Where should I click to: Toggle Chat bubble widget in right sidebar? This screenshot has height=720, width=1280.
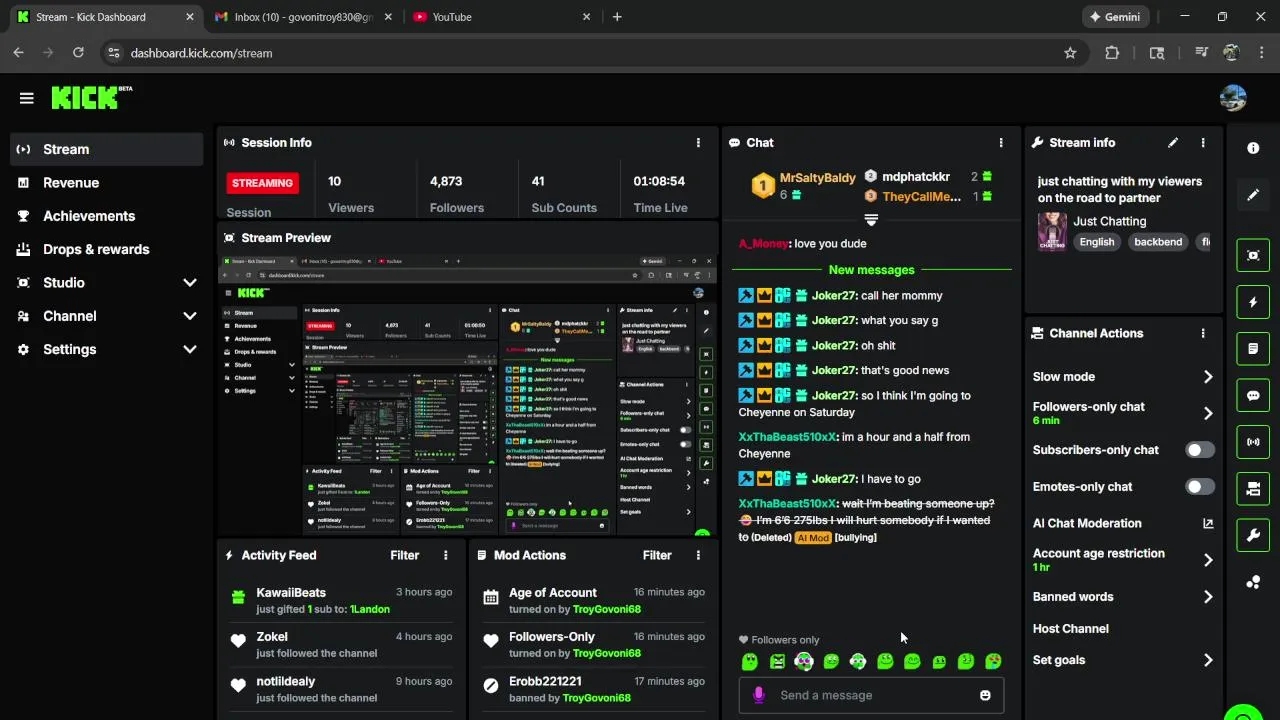[1253, 395]
